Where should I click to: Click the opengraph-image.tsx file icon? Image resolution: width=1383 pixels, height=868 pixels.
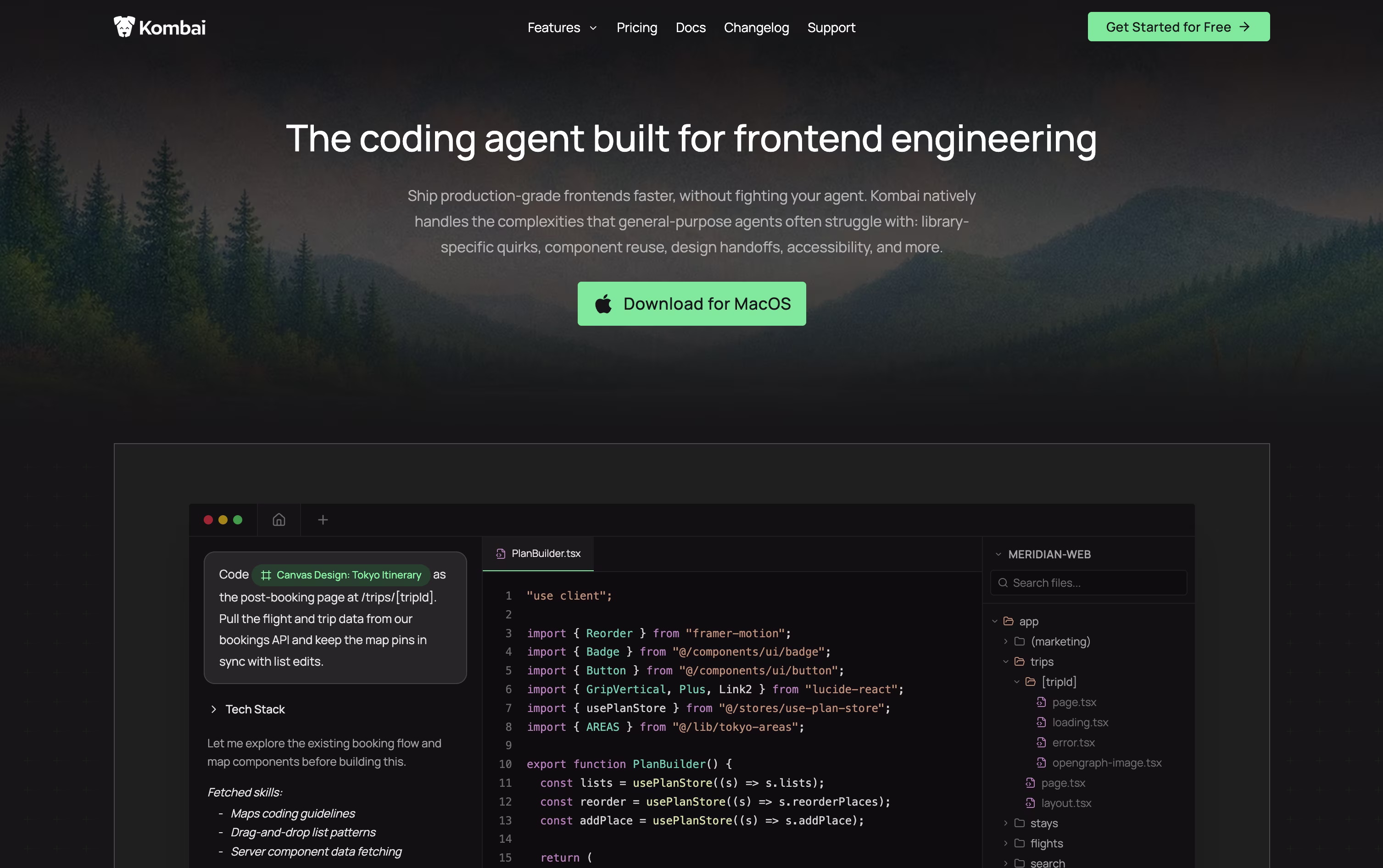1042,762
